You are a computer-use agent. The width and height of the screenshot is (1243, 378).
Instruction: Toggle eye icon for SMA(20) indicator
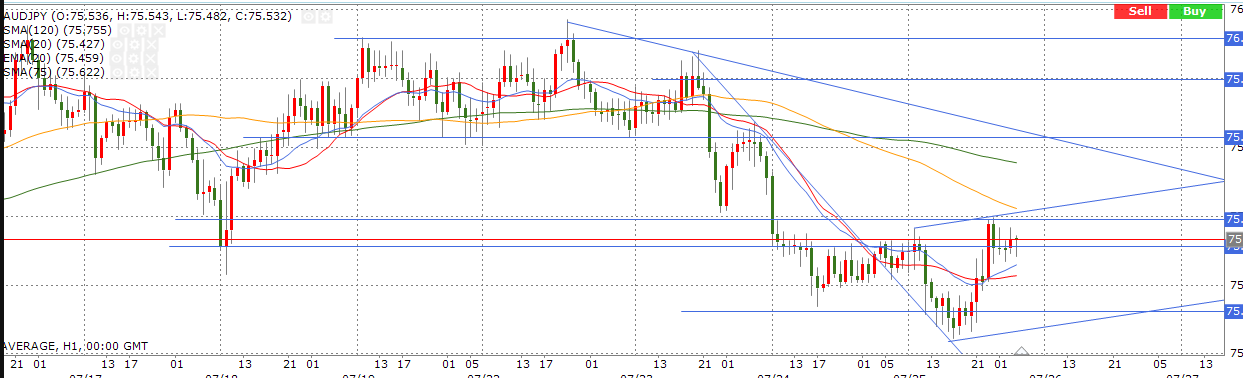[117, 45]
